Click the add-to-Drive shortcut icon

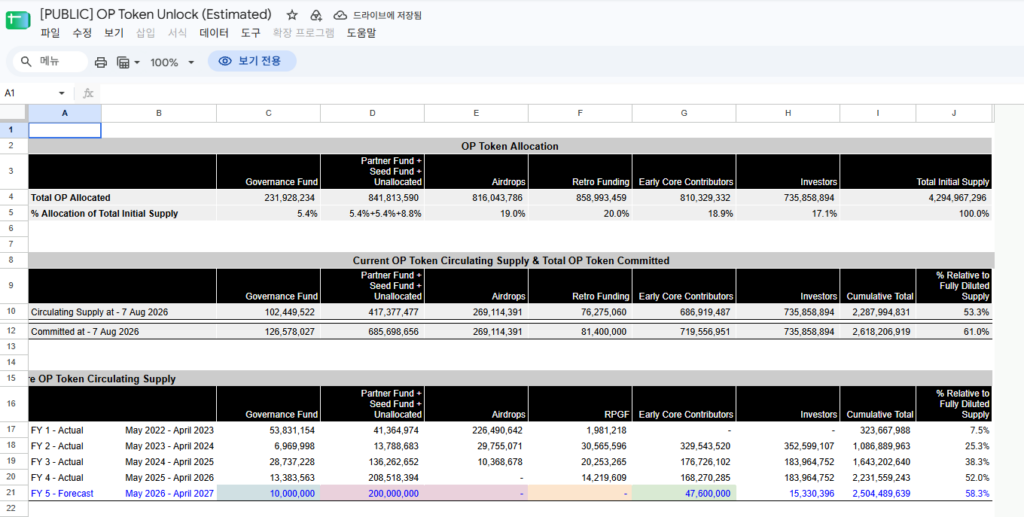coord(316,15)
